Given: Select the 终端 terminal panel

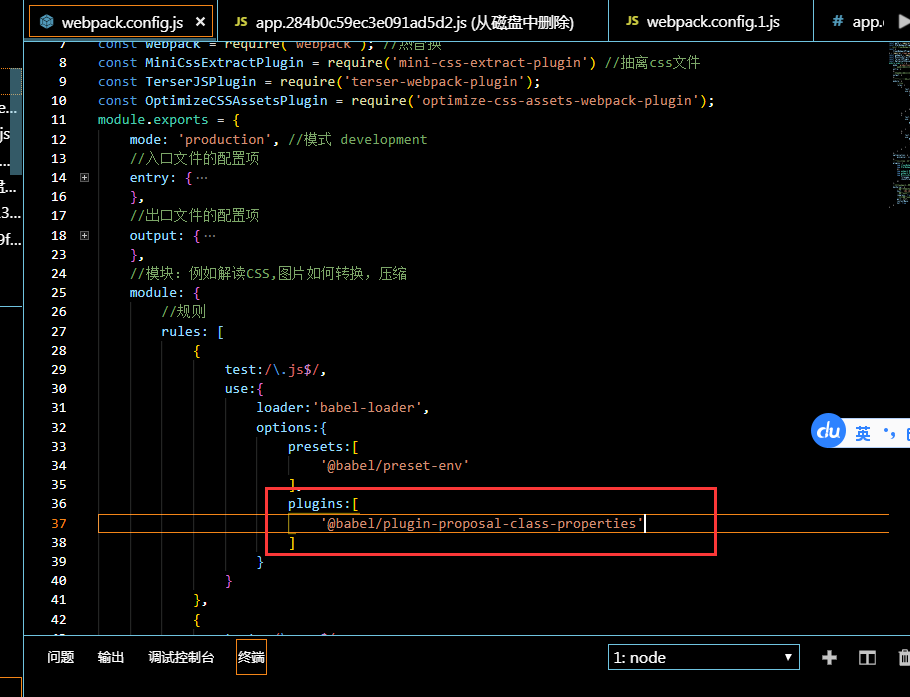Looking at the screenshot, I should (251, 657).
